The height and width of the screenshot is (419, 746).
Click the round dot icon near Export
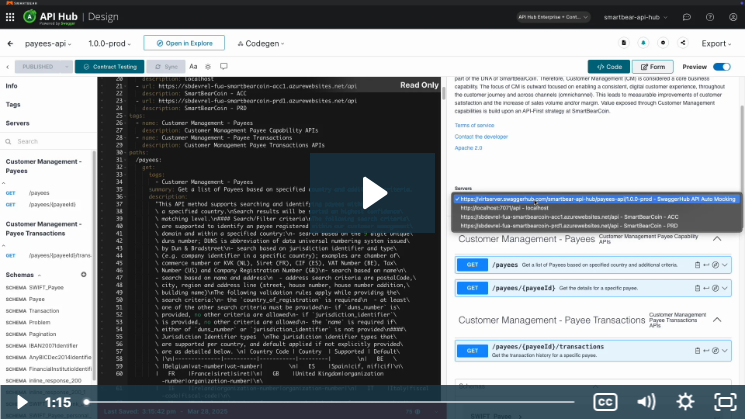tap(663, 43)
